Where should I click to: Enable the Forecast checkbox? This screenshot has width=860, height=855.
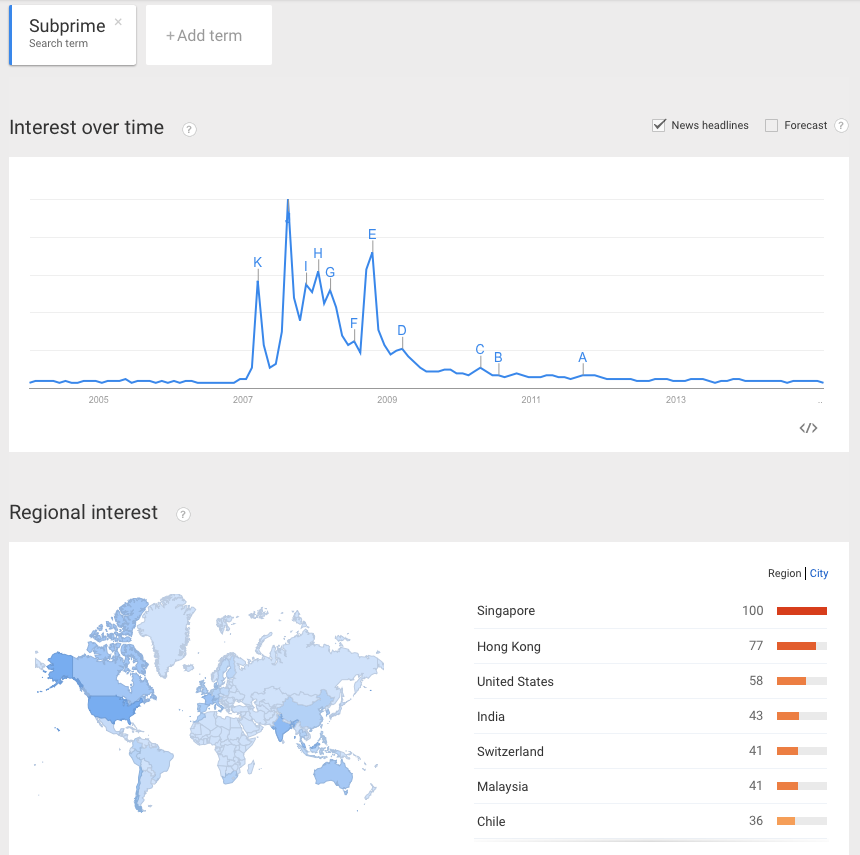771,125
